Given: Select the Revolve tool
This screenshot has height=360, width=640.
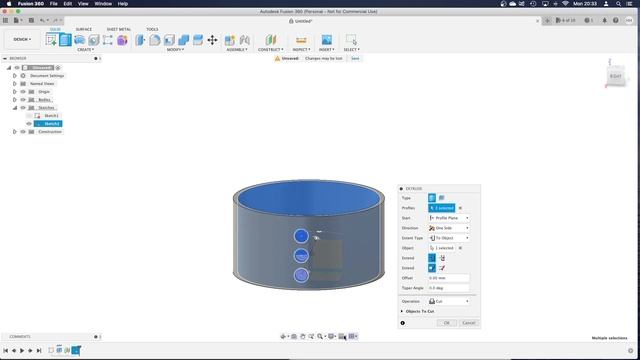Looking at the screenshot, I should pos(80,40).
